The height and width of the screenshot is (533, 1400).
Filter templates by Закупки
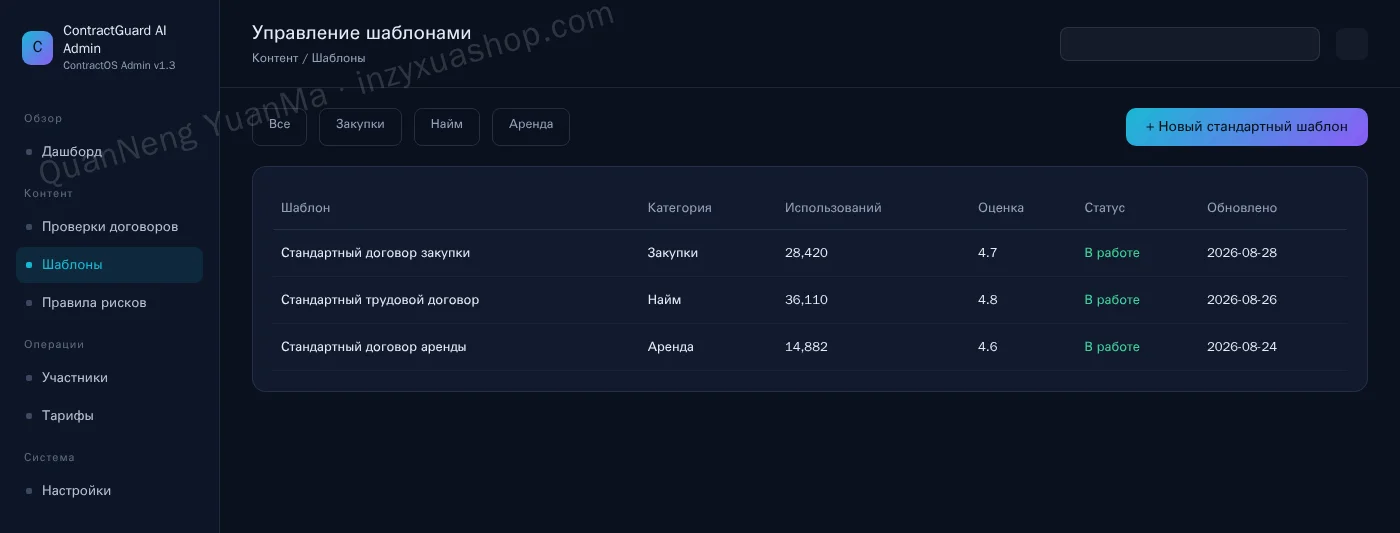coord(360,127)
